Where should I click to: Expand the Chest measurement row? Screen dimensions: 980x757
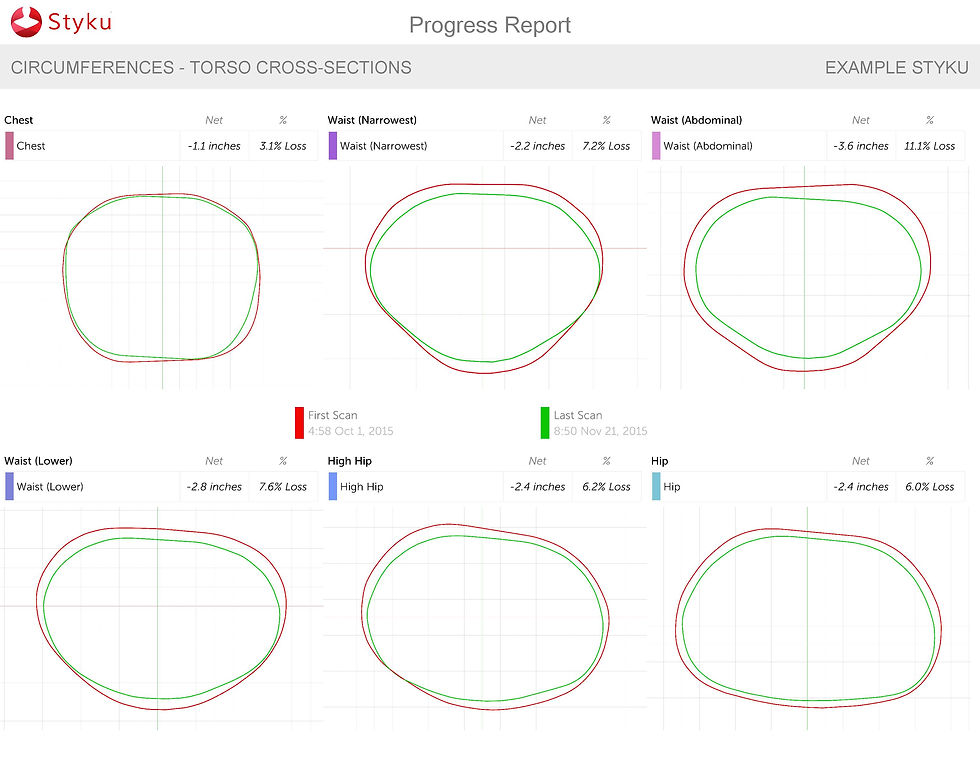point(90,146)
